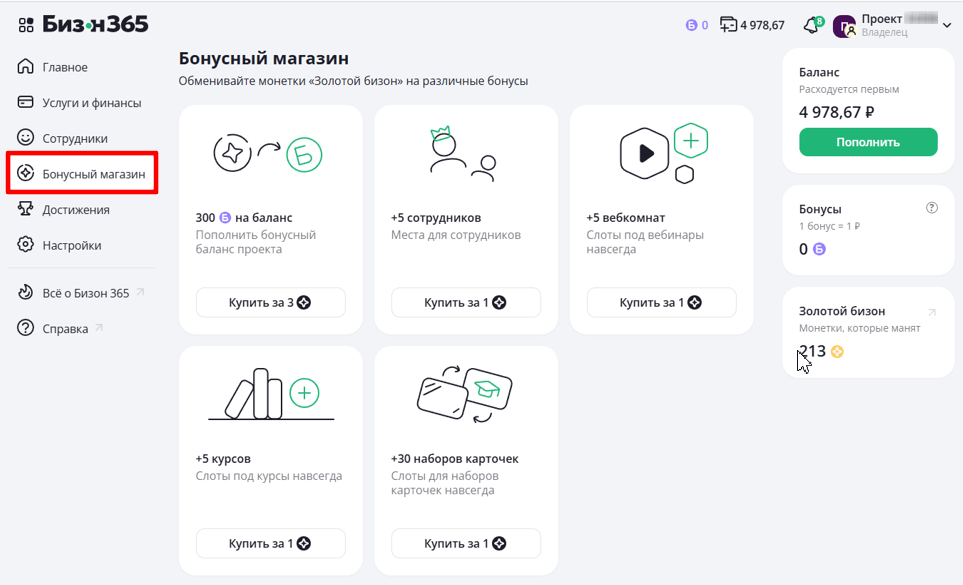
Task: Open the Справка external link
Action: (x=65, y=328)
